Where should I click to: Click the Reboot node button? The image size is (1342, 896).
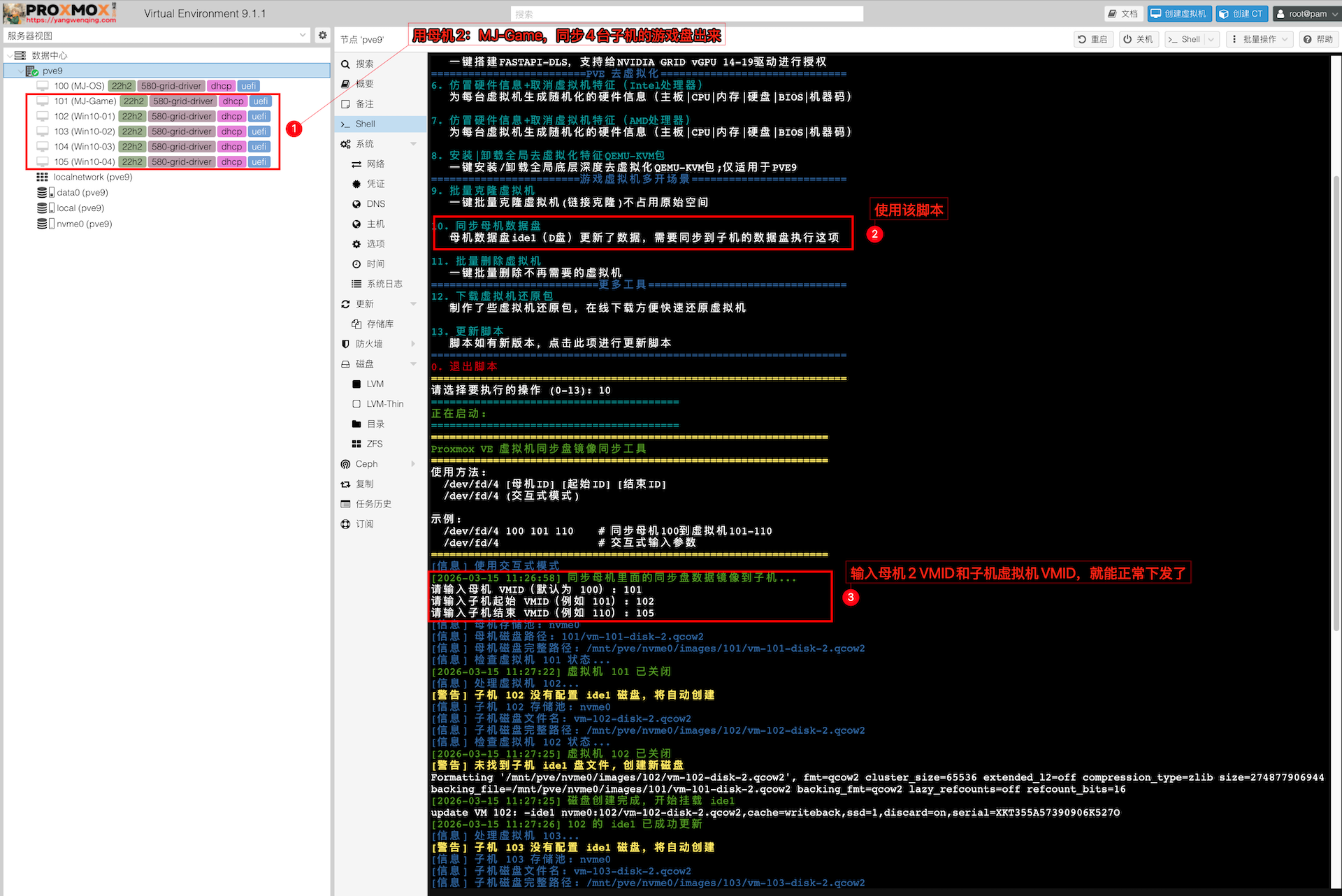pyautogui.click(x=1092, y=39)
